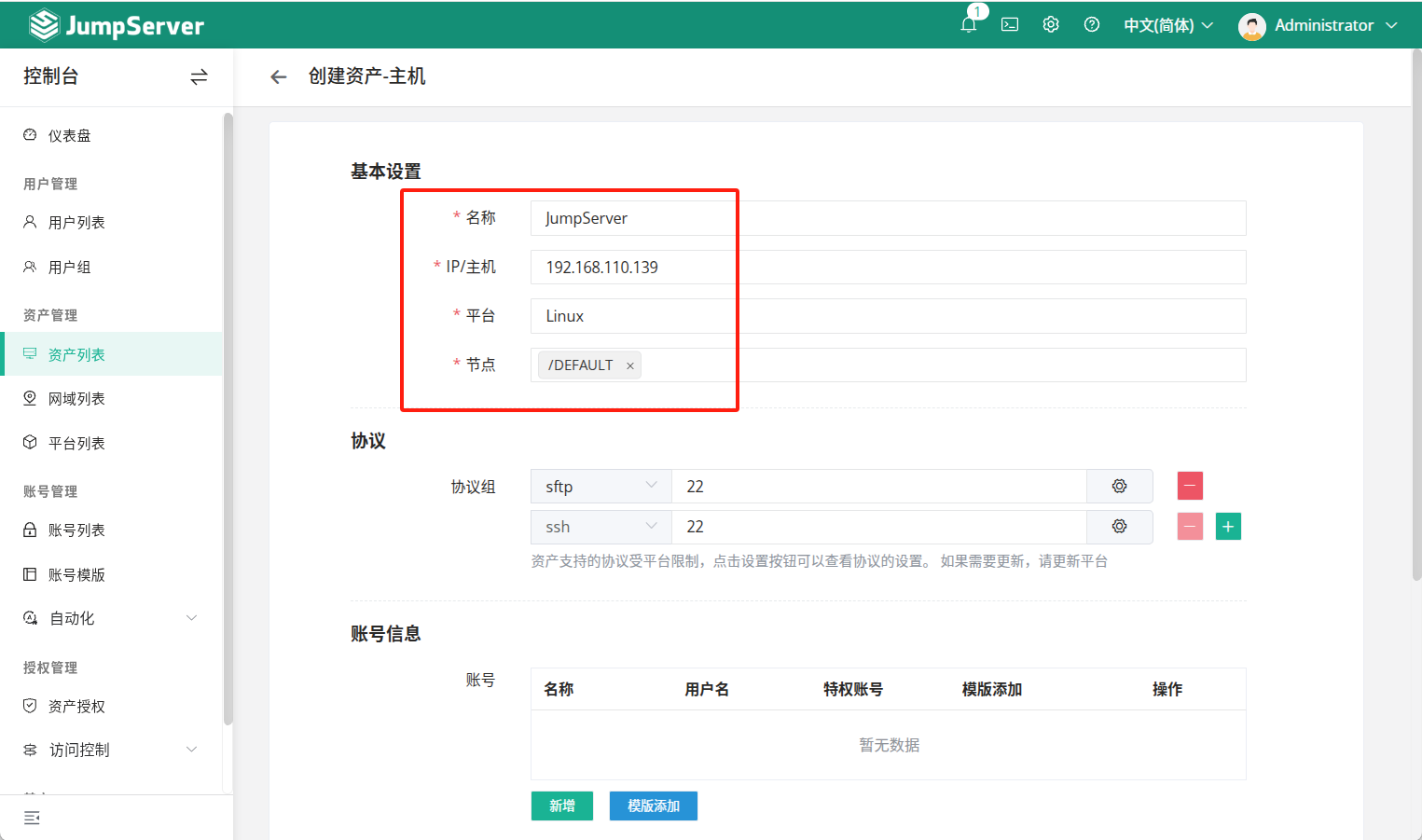1422x840 pixels.
Task: Open 仪表盘 dashboard
Action: point(112,135)
